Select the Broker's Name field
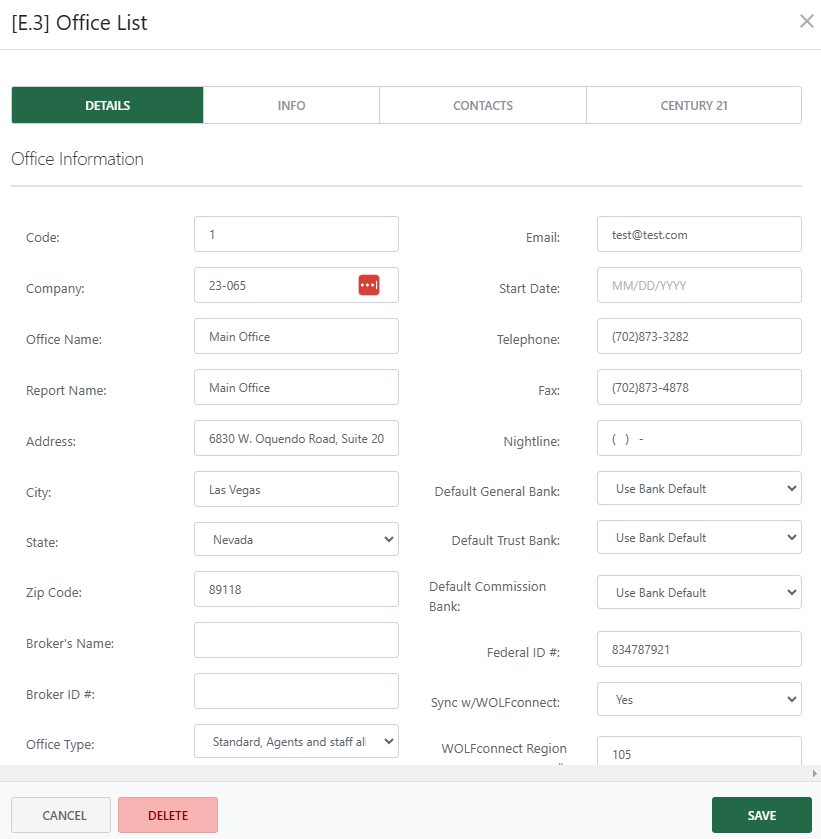The image size is (821, 839). coord(296,640)
